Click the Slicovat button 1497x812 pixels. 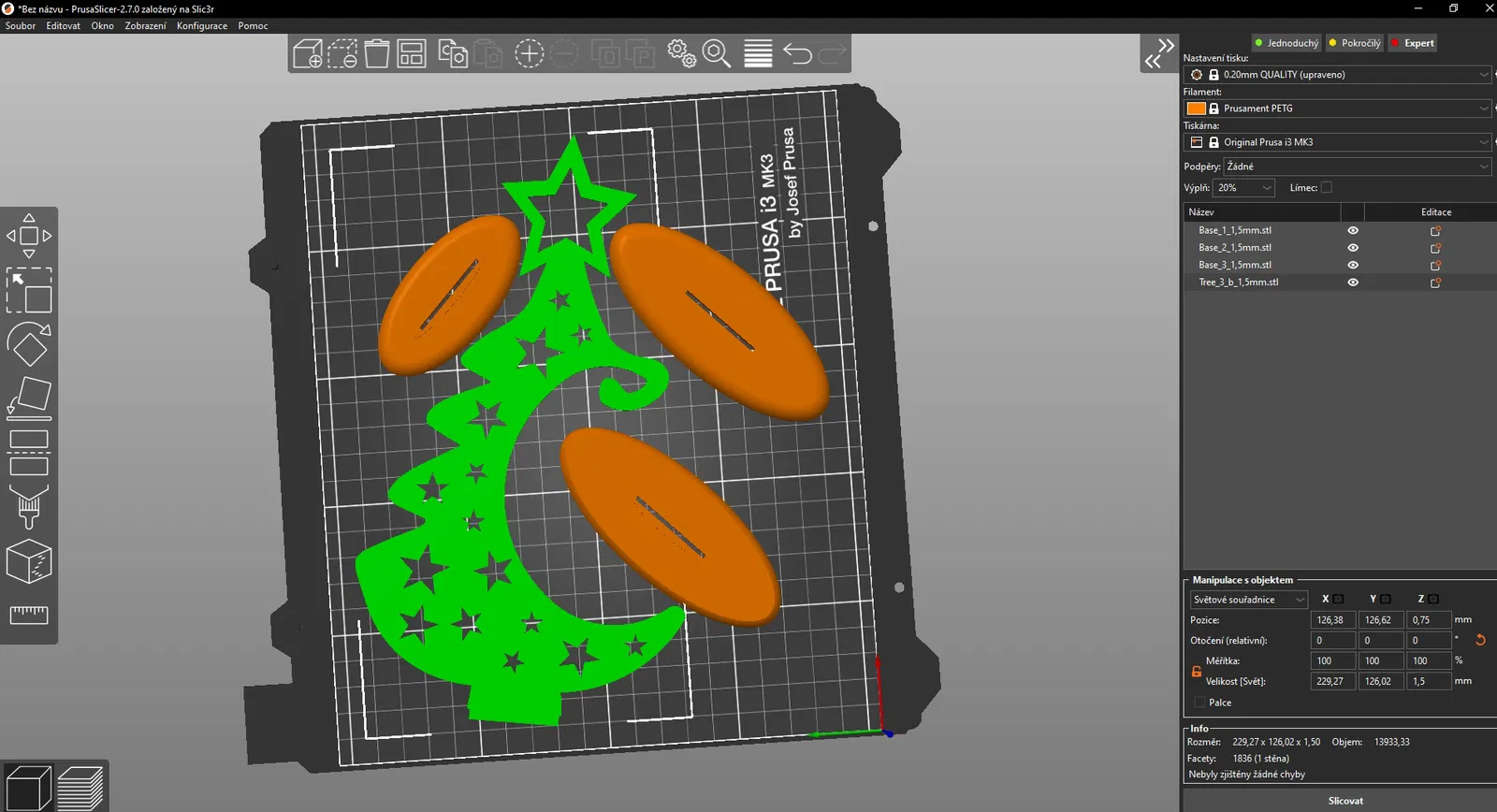click(1345, 801)
